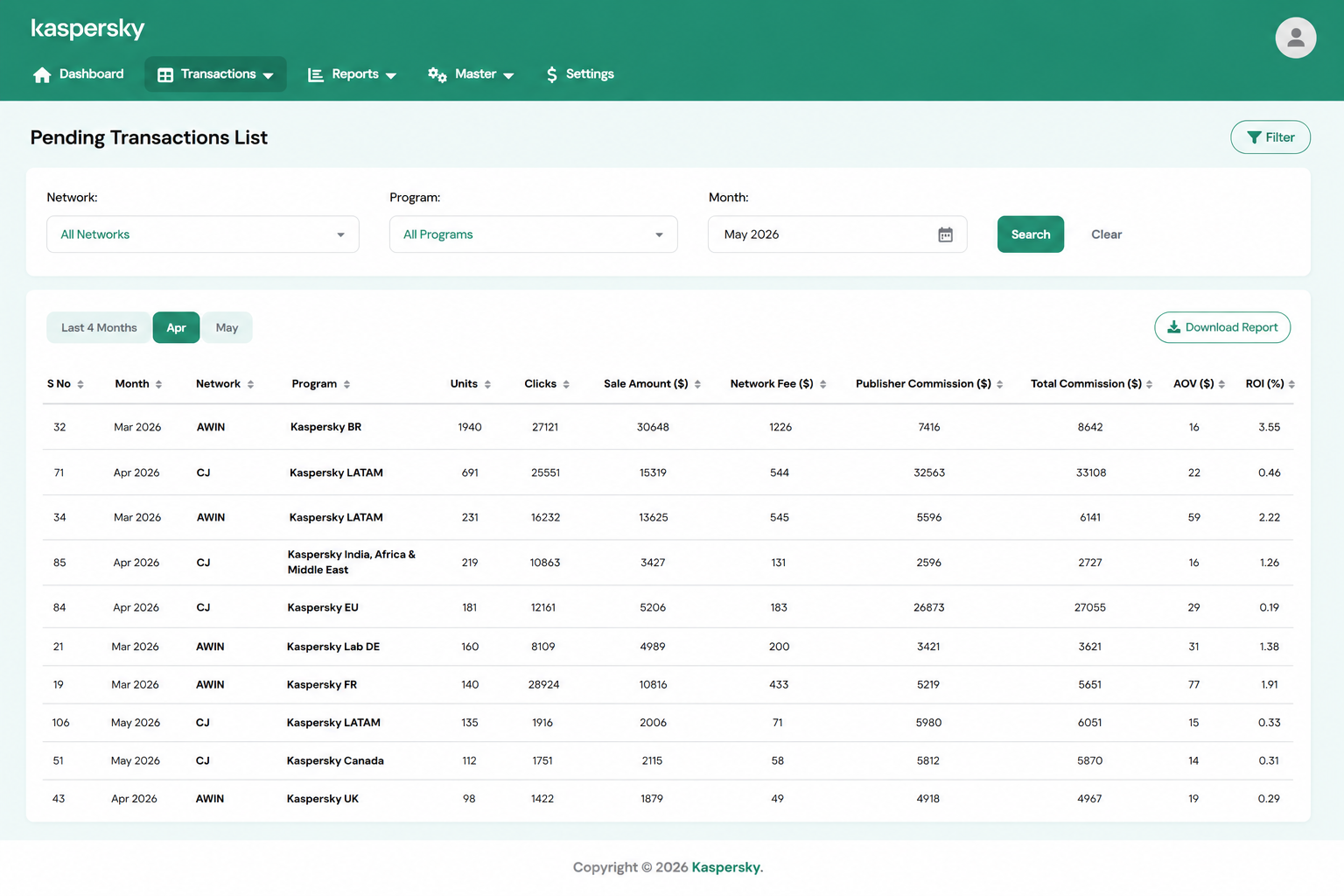The width and height of the screenshot is (1344, 896).
Task: Follow the Kaspersky footer link
Action: [x=726, y=867]
